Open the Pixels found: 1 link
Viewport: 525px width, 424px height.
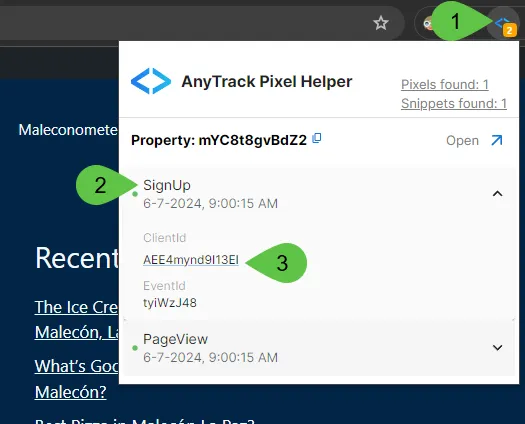click(445, 84)
